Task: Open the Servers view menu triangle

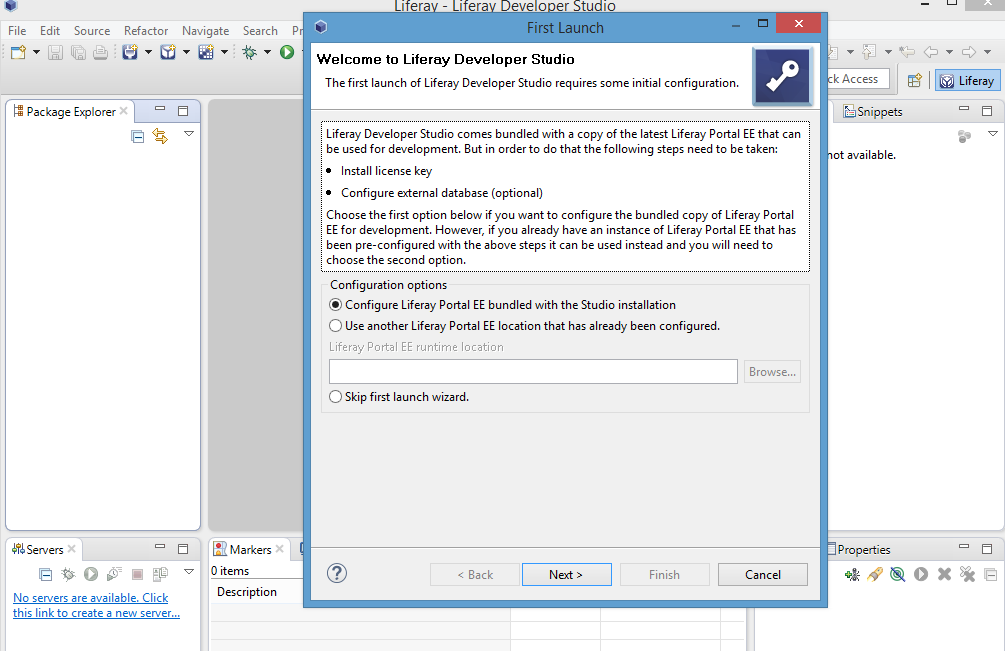Action: tap(189, 572)
